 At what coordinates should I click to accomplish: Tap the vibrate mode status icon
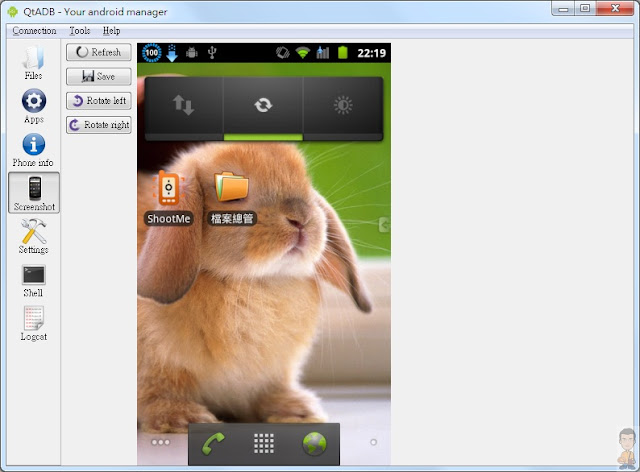282,53
